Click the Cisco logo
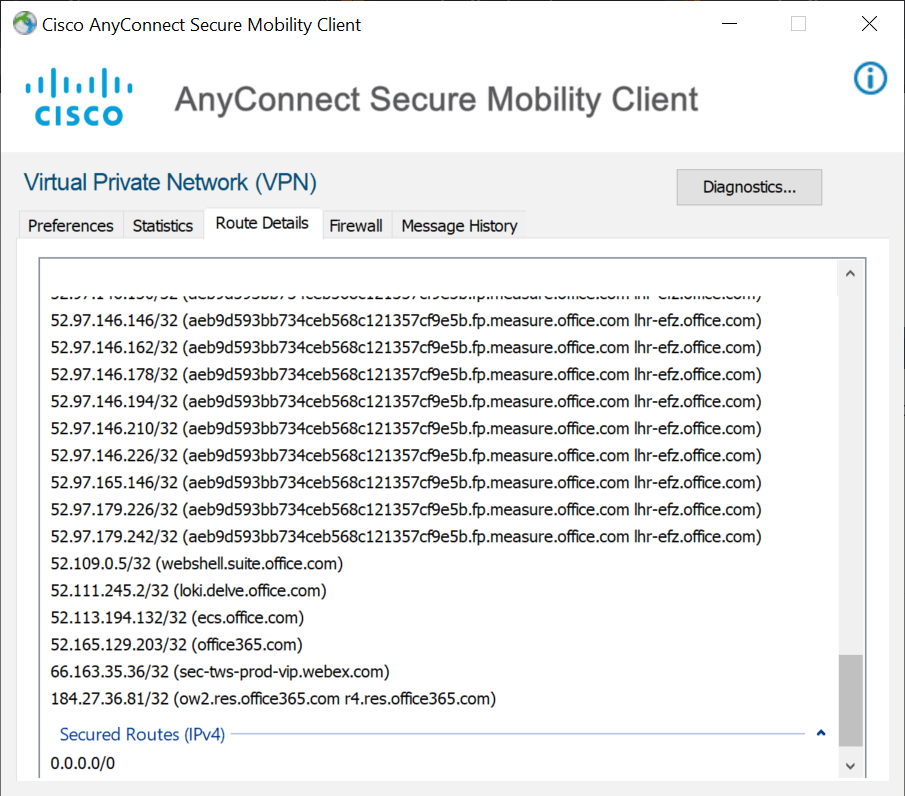This screenshot has width=905, height=796. [78, 98]
